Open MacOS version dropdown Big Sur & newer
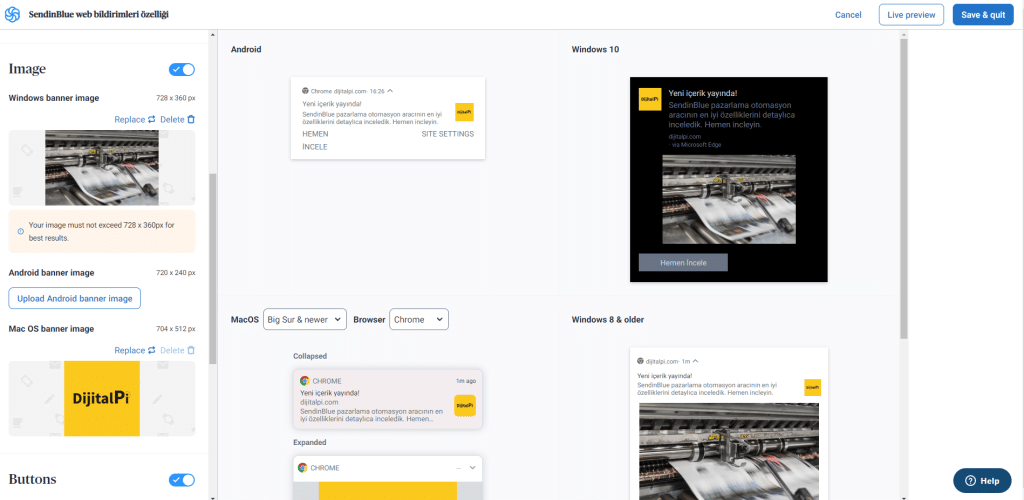This screenshot has width=1024, height=500. (304, 319)
